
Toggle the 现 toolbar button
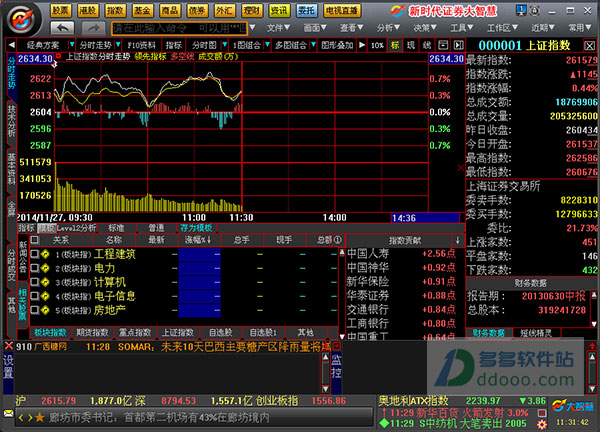(x=411, y=45)
